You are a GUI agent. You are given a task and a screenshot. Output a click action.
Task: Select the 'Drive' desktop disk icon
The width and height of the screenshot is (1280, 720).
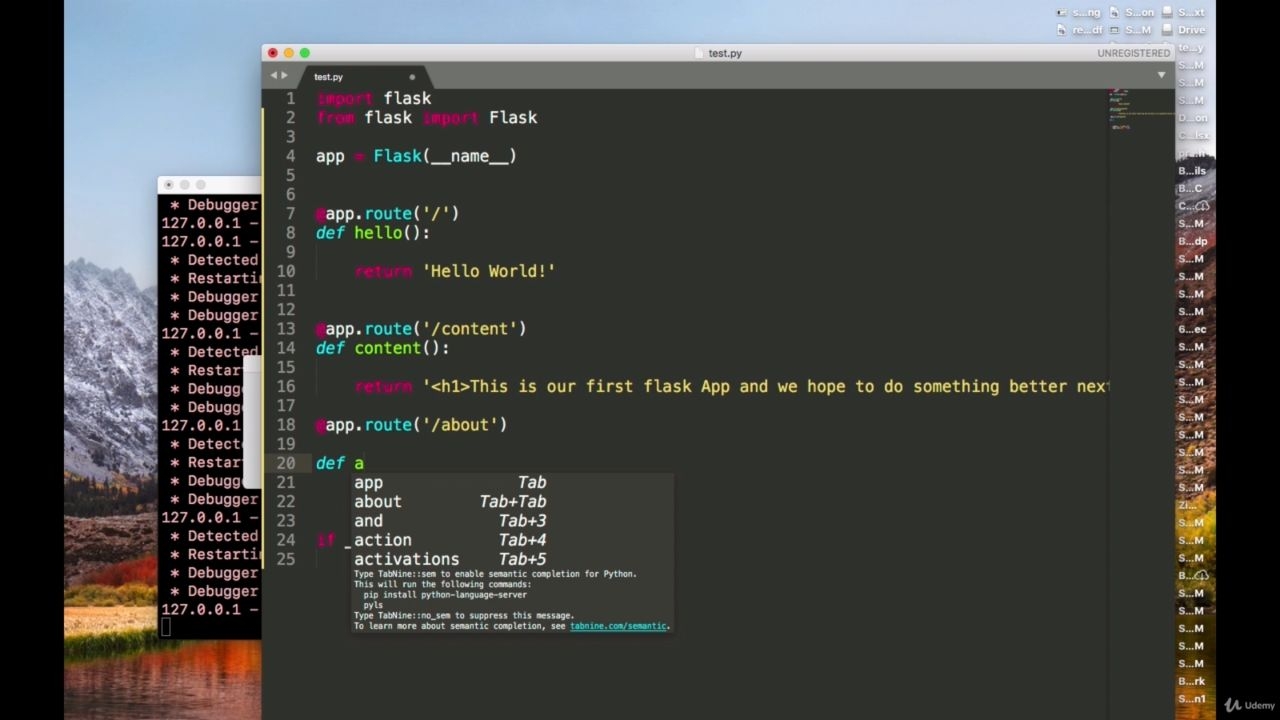[x=1183, y=30]
